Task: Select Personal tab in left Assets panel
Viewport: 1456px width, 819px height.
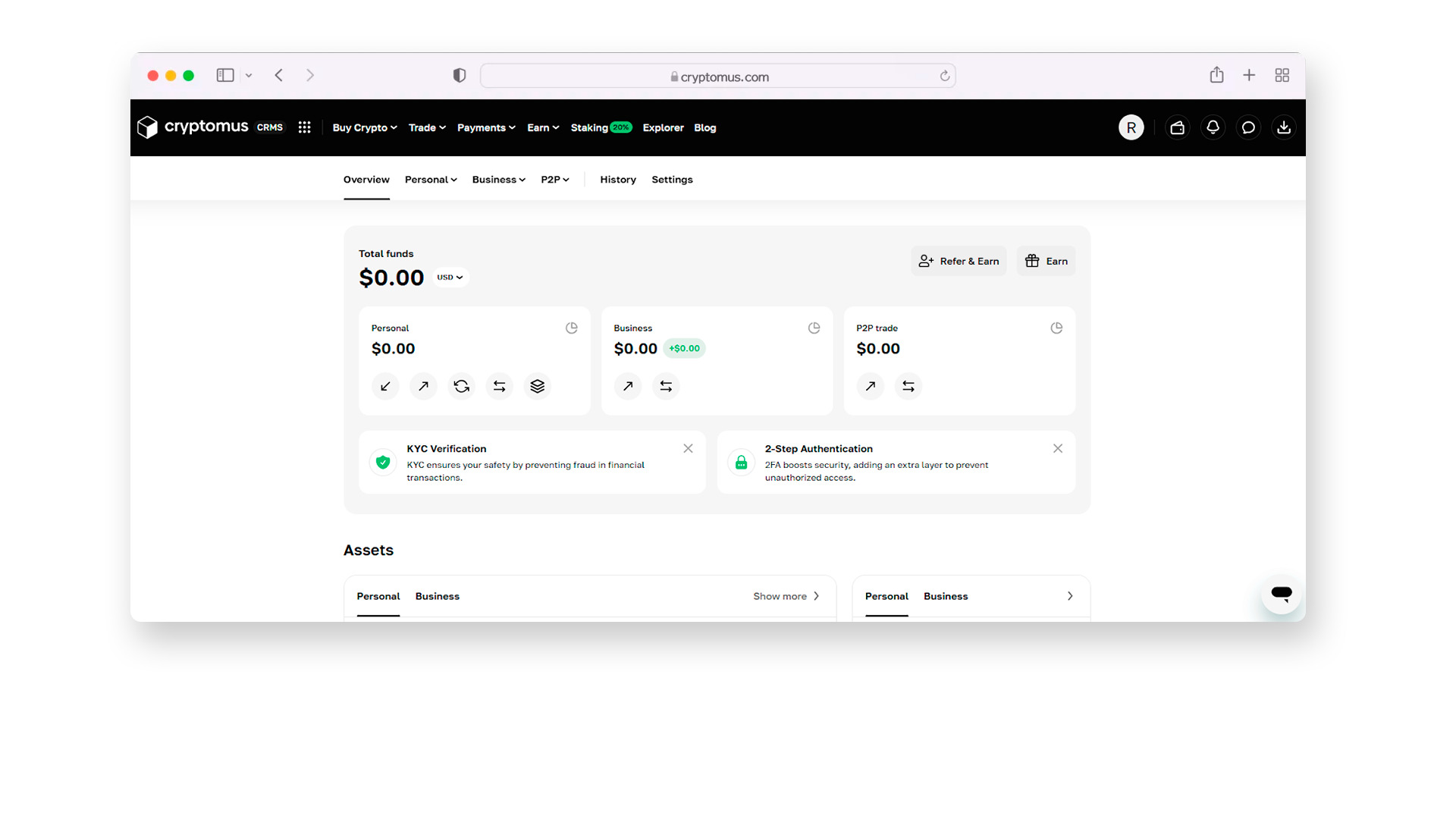Action: (378, 596)
